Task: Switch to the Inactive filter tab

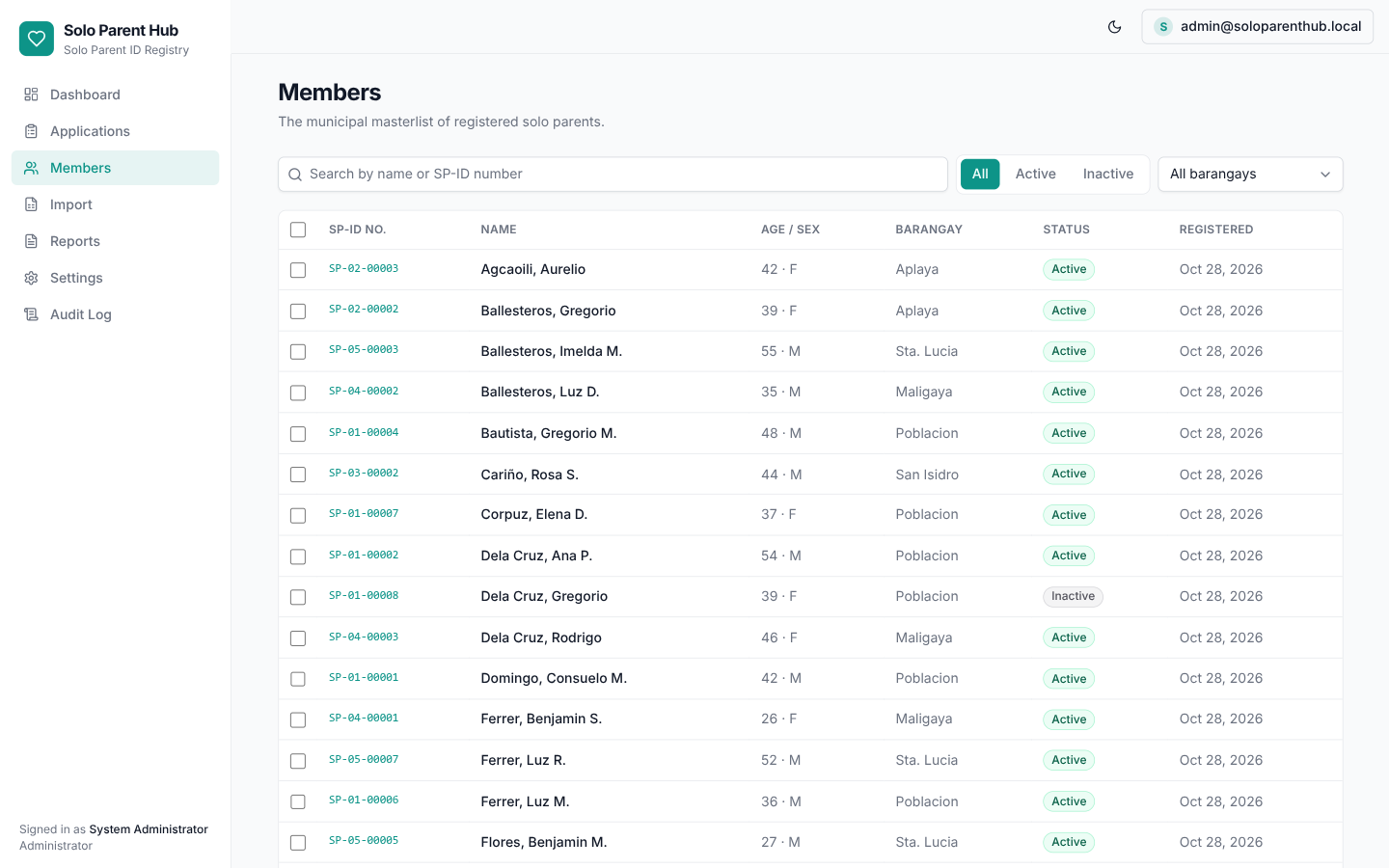Action: point(1107,175)
